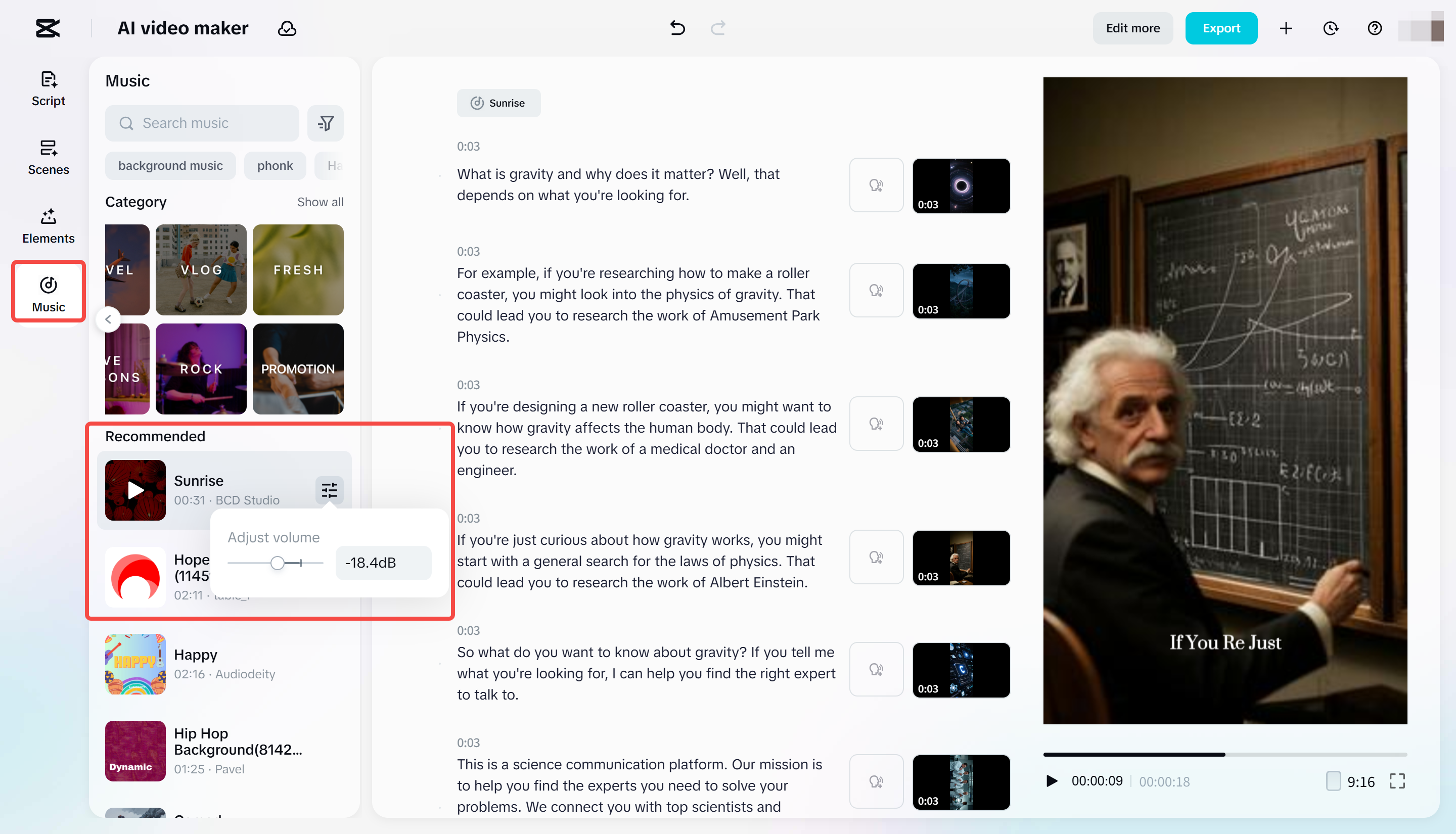Toggle the background music filter chip

click(170, 166)
